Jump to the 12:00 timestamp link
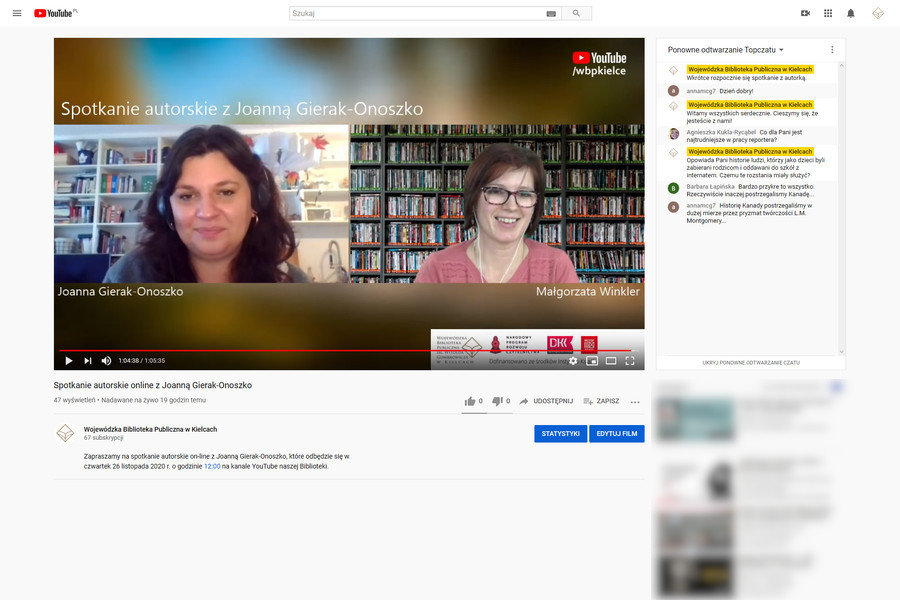The width and height of the screenshot is (900, 600). click(x=212, y=466)
